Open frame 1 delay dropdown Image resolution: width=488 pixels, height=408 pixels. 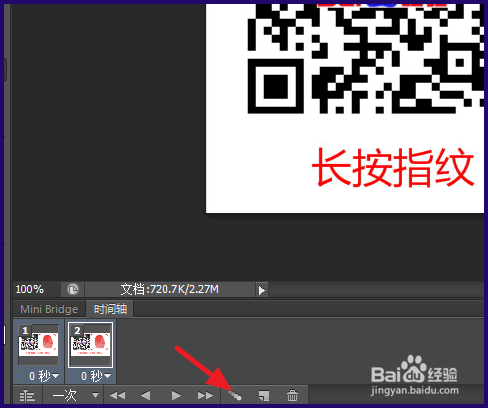(44, 376)
